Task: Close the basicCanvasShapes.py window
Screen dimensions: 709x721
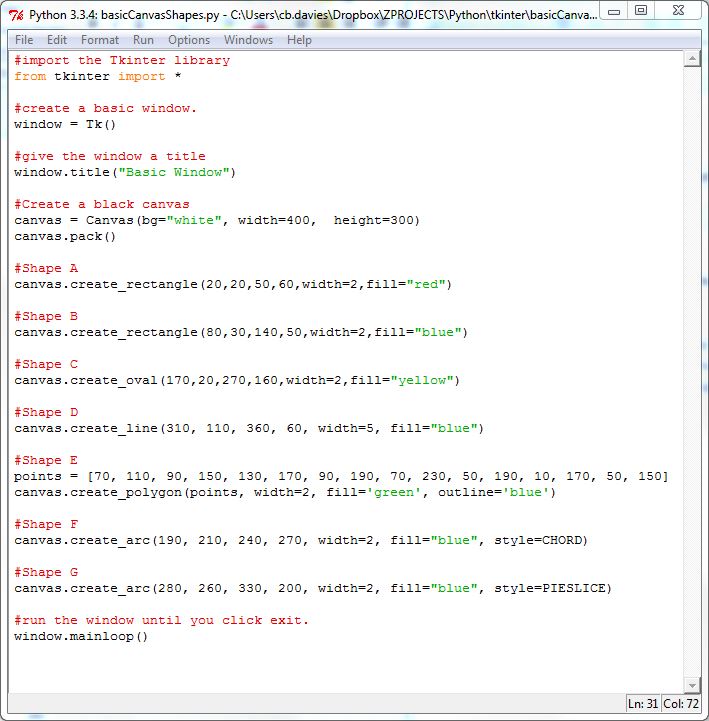Action: [x=678, y=11]
